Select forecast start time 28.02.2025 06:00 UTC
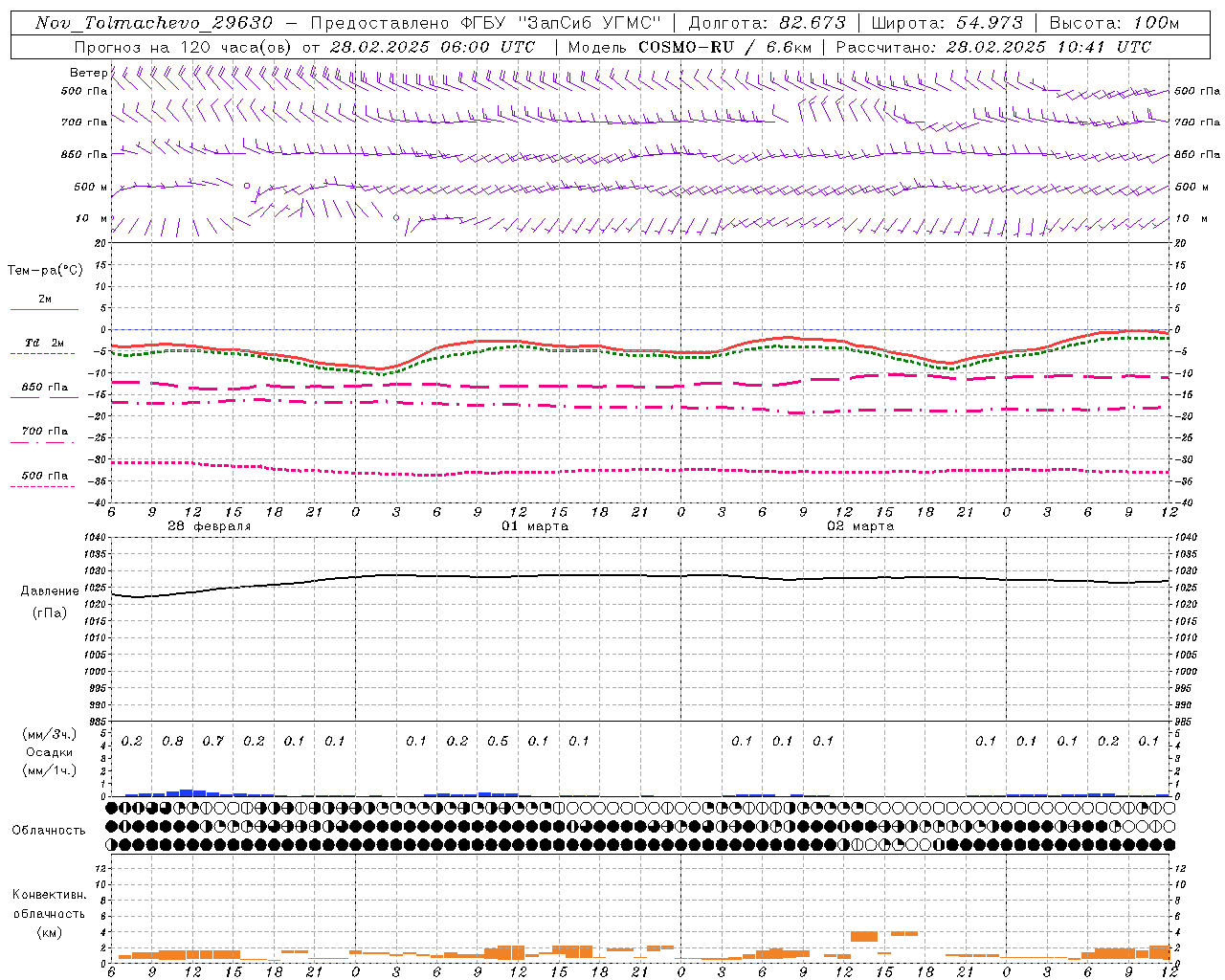 (x=433, y=47)
